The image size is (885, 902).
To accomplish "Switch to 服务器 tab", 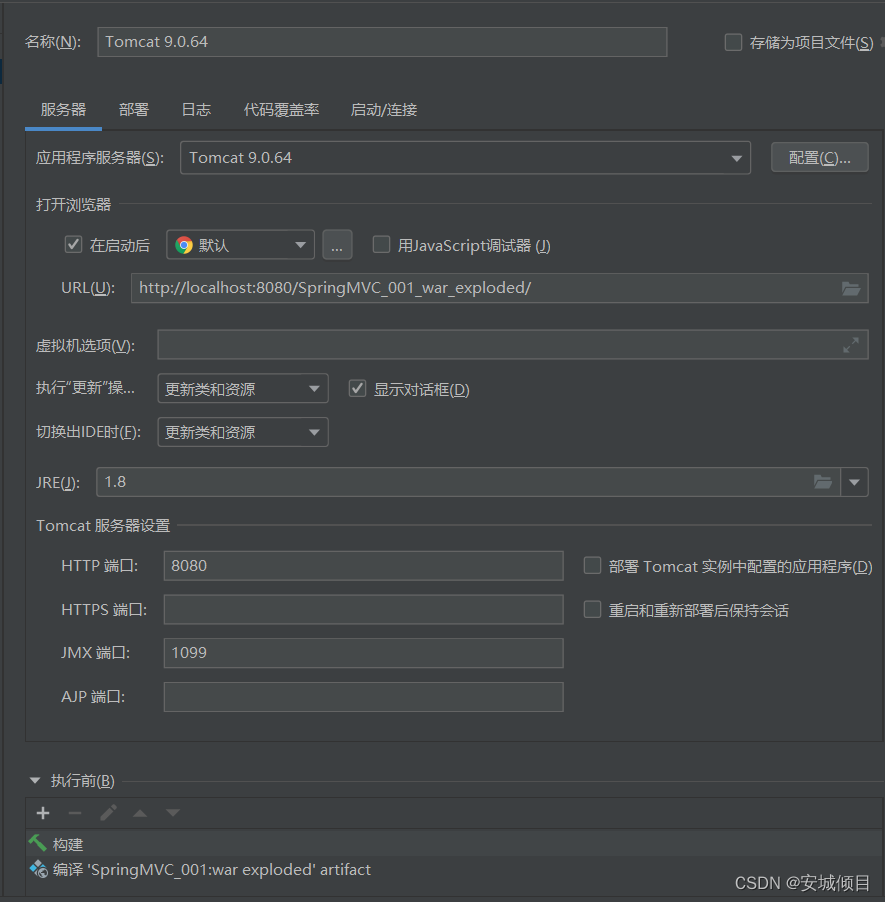I will (x=63, y=110).
